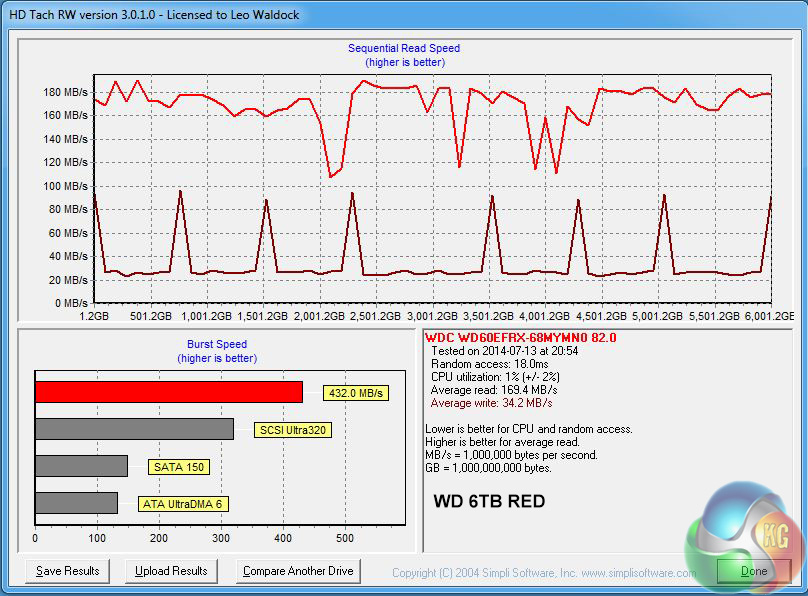The width and height of the screenshot is (808, 596).
Task: Click the Save Results button
Action: point(68,571)
